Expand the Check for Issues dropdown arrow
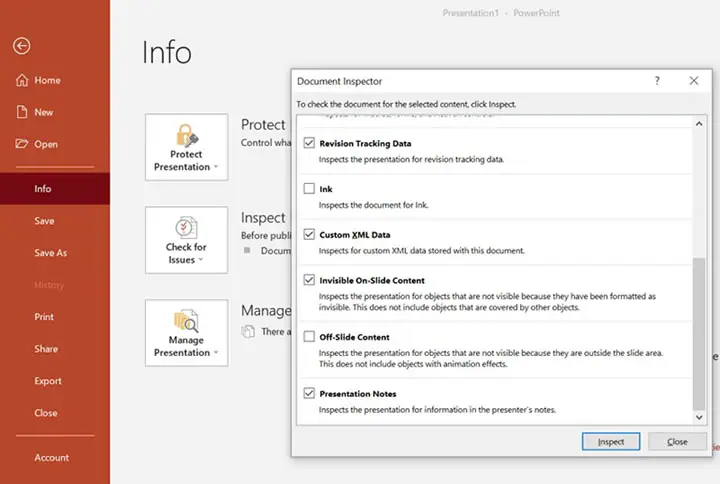 (201, 259)
